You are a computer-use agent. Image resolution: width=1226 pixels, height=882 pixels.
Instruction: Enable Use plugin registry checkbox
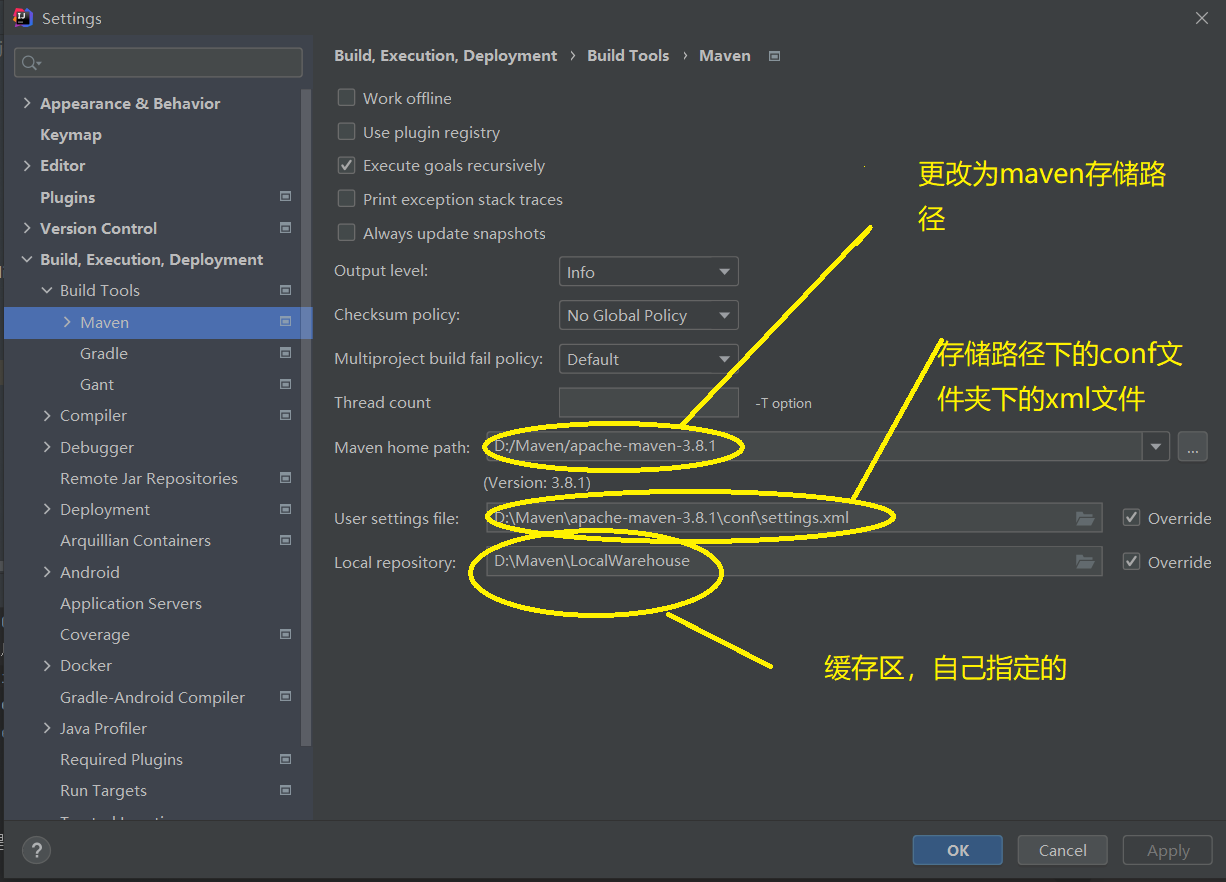[x=347, y=132]
